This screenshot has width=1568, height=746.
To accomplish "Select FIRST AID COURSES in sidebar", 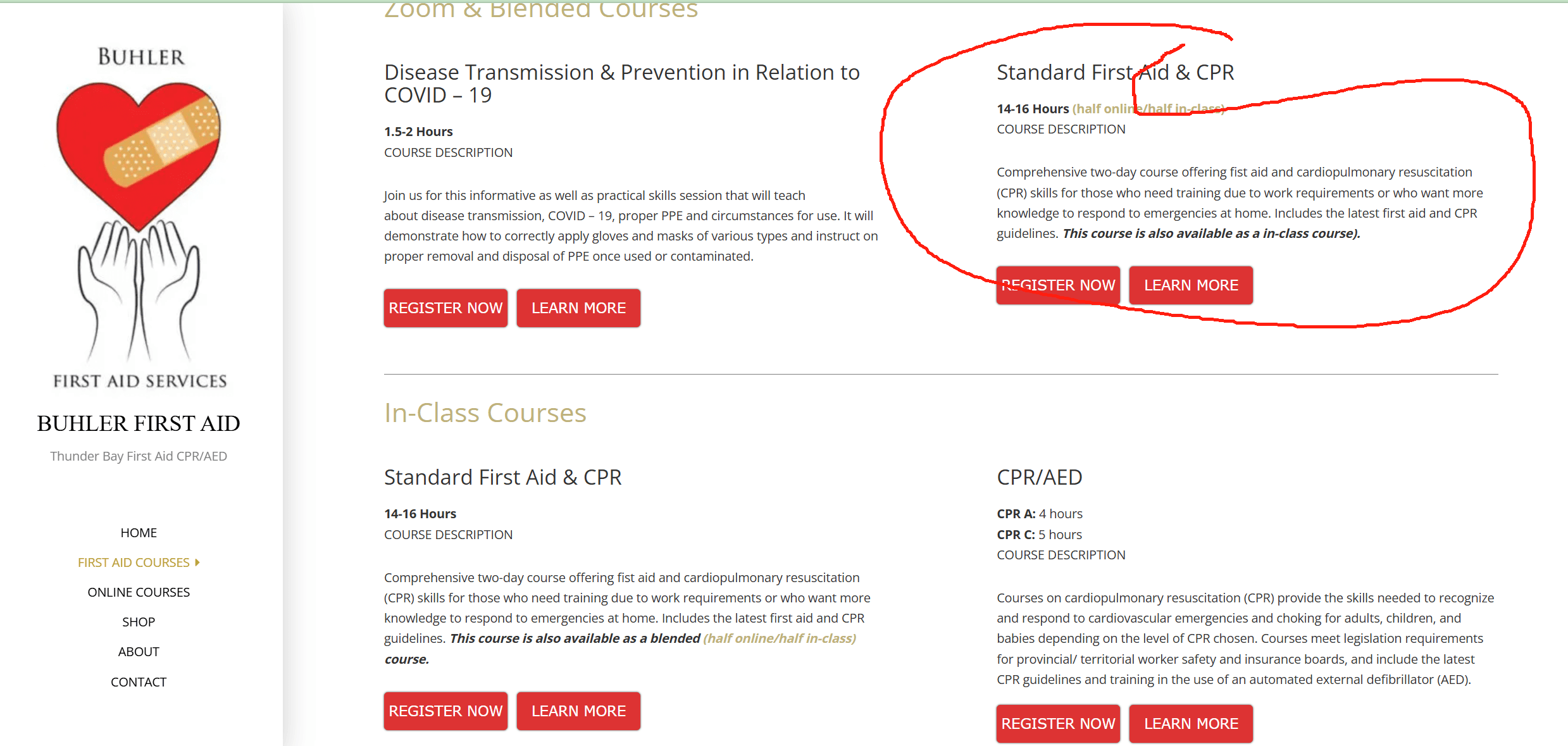I will pyautogui.click(x=134, y=563).
